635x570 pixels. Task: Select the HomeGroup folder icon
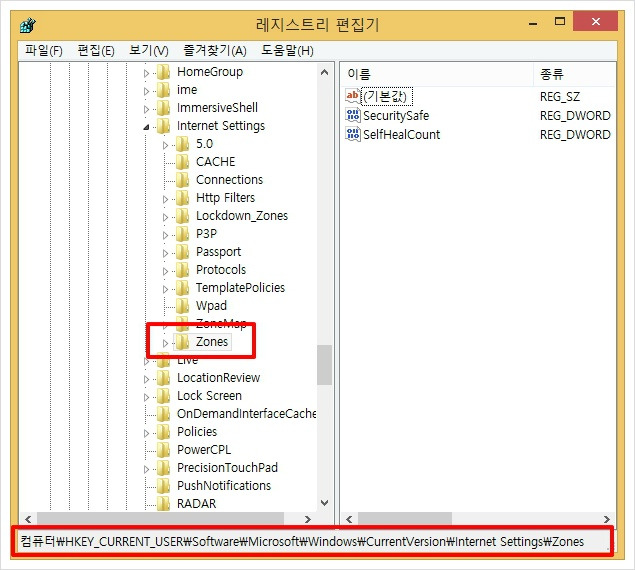[x=164, y=72]
